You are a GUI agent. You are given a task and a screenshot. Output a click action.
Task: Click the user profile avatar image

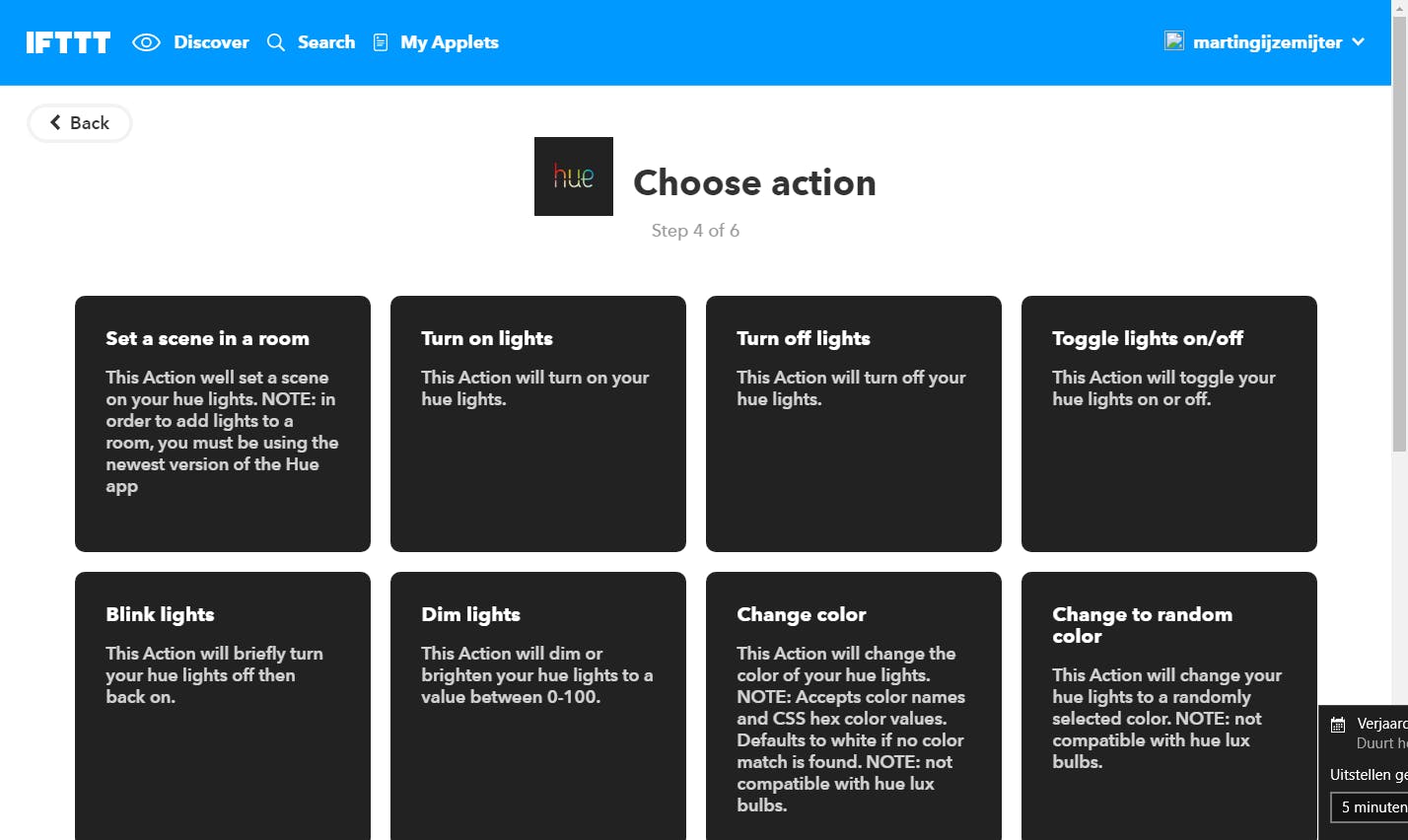coord(1174,41)
